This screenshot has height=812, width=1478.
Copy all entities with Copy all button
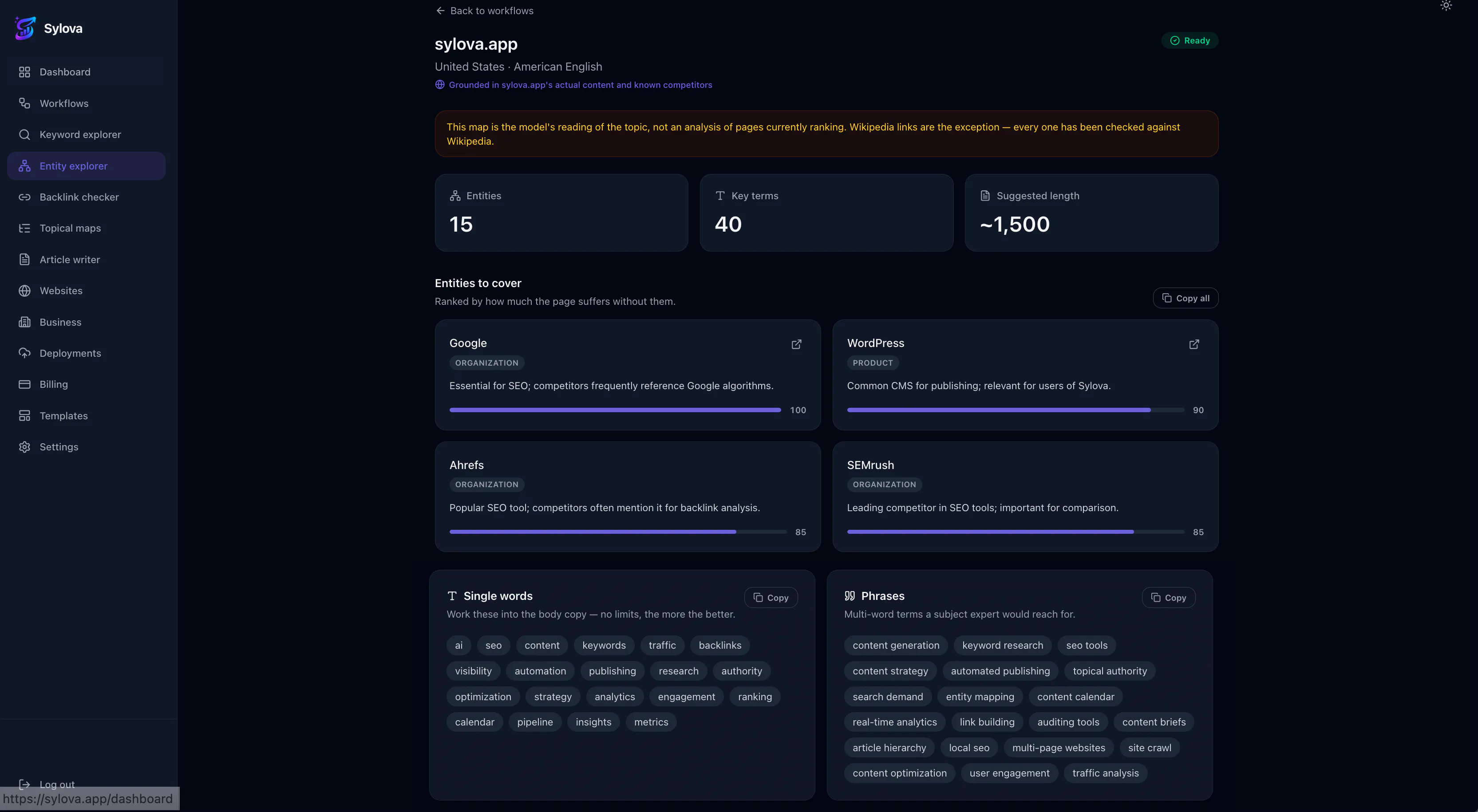pos(1186,298)
